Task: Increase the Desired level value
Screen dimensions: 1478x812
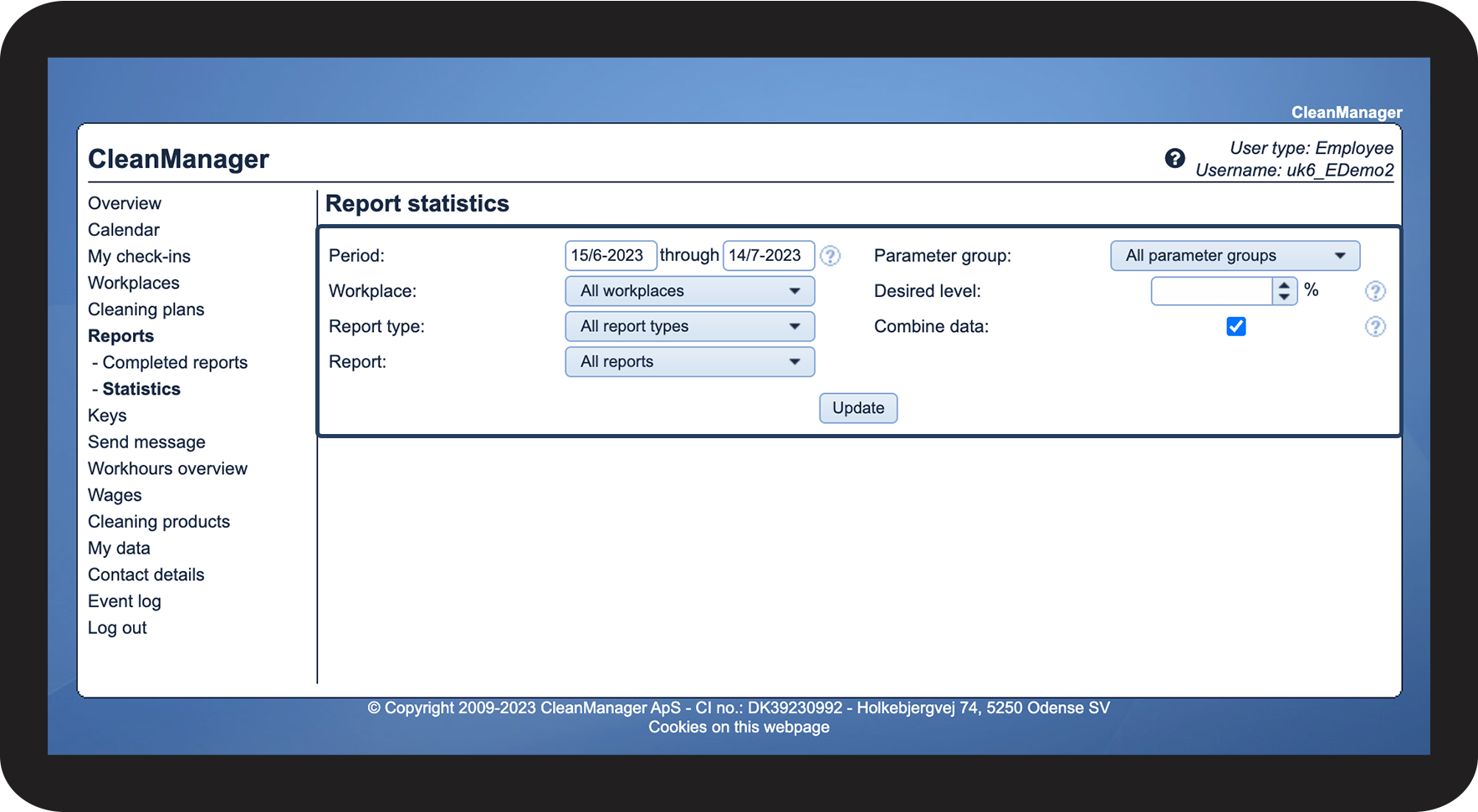Action: click(1285, 285)
